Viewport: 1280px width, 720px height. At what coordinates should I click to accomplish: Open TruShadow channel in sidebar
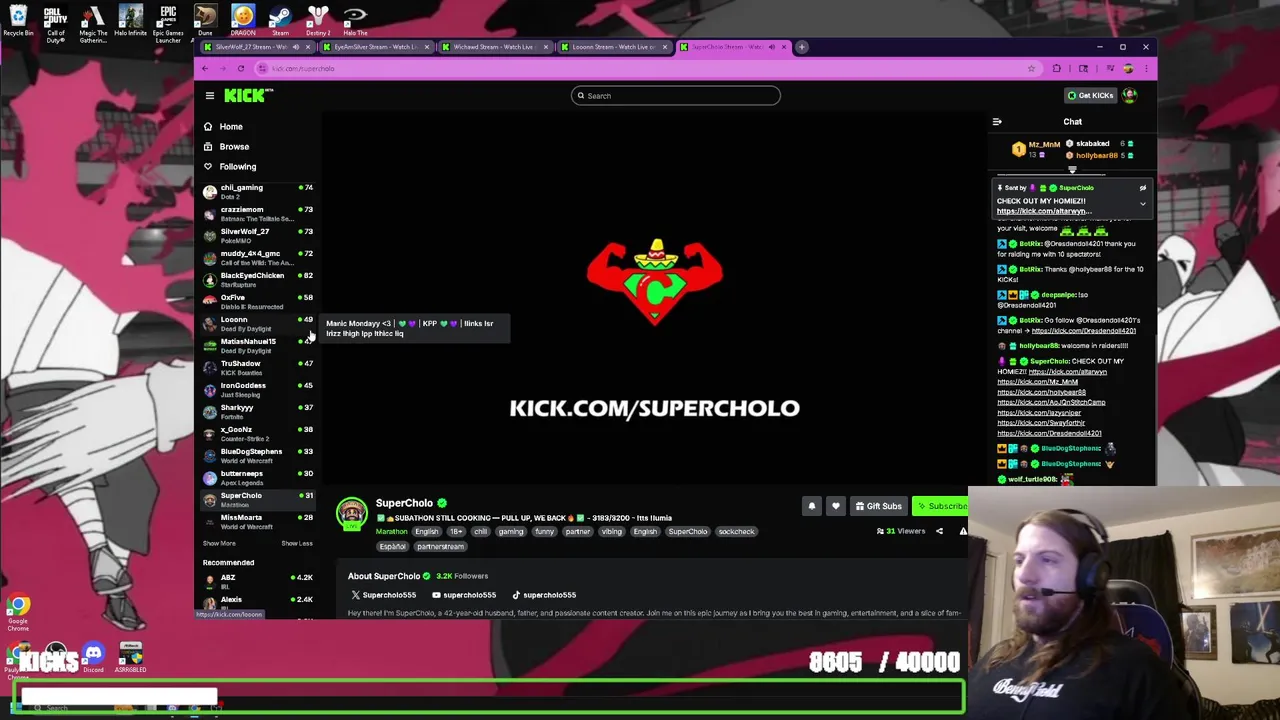(x=258, y=367)
